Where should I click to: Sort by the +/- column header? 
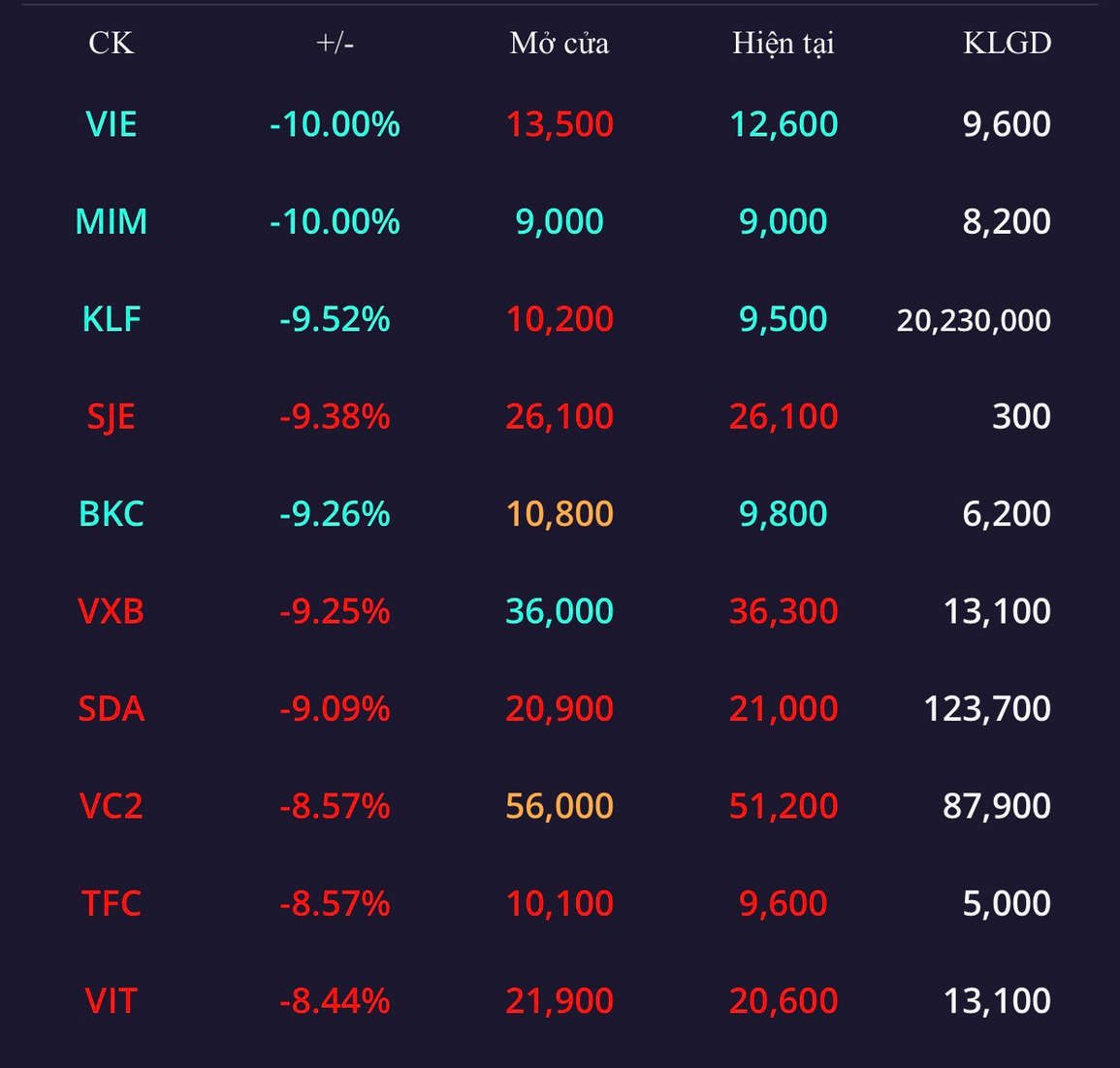coord(335,44)
